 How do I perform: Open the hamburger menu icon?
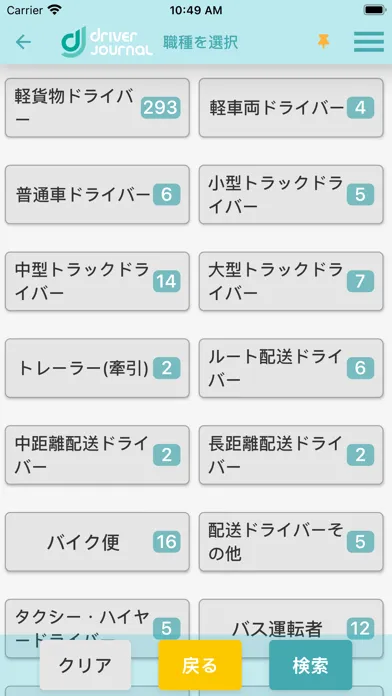point(368,42)
